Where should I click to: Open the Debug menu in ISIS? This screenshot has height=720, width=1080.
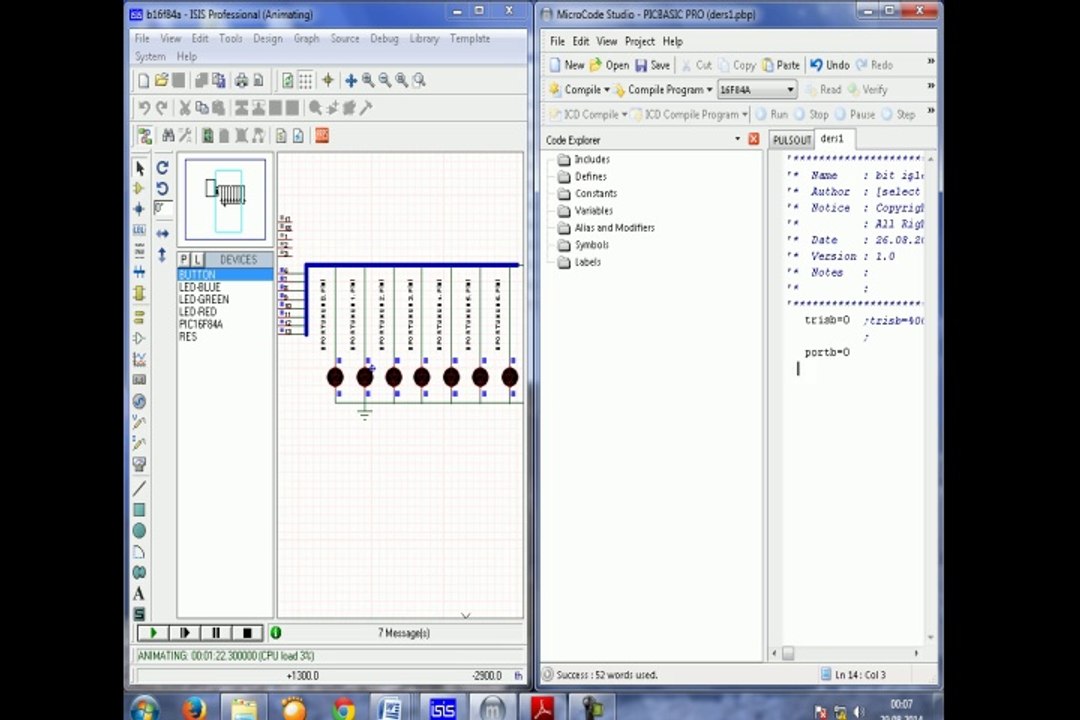pyautogui.click(x=384, y=39)
